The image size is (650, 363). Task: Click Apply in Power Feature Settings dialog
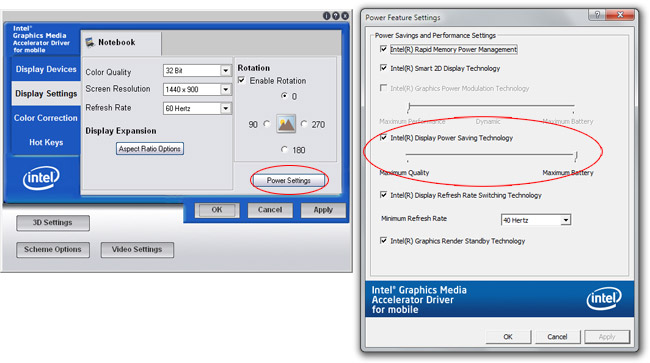coord(607,336)
